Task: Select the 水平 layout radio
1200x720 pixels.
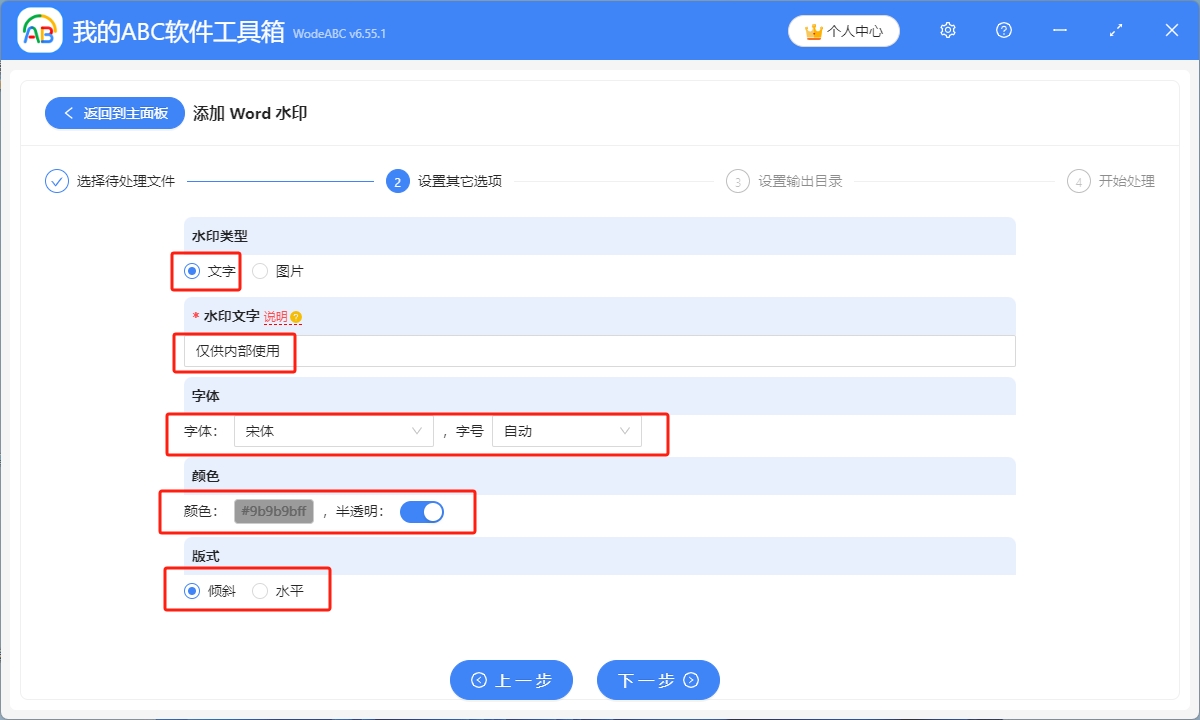Action: (258, 590)
